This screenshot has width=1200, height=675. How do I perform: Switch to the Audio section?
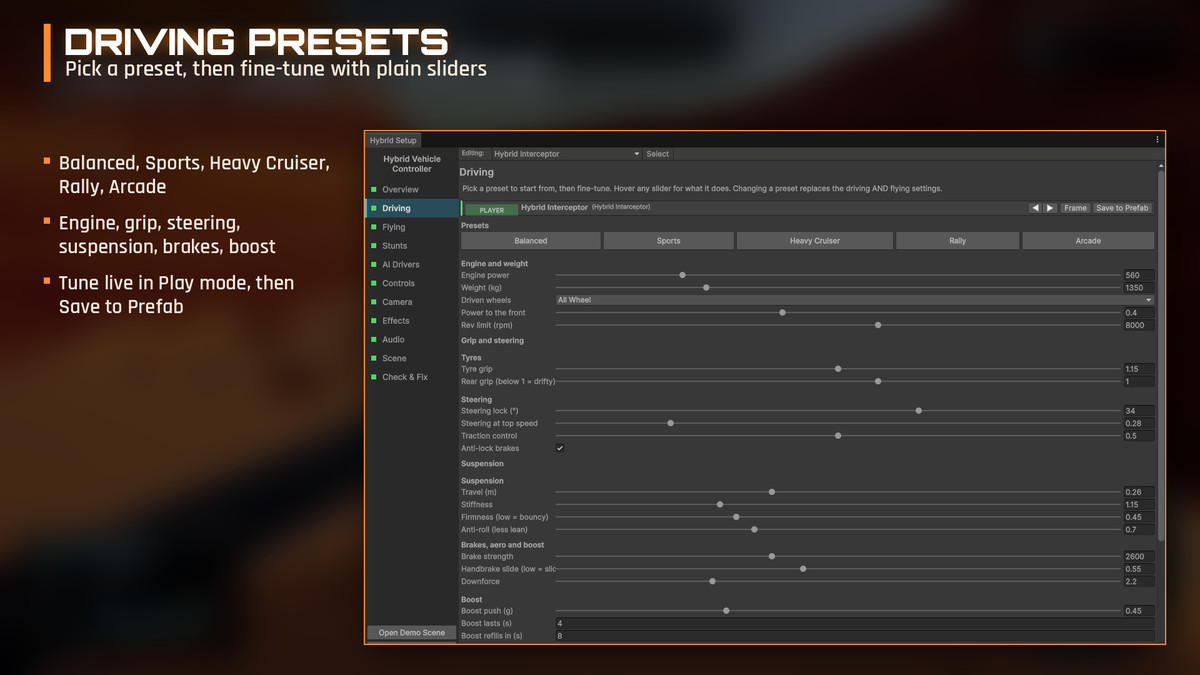(x=411, y=340)
